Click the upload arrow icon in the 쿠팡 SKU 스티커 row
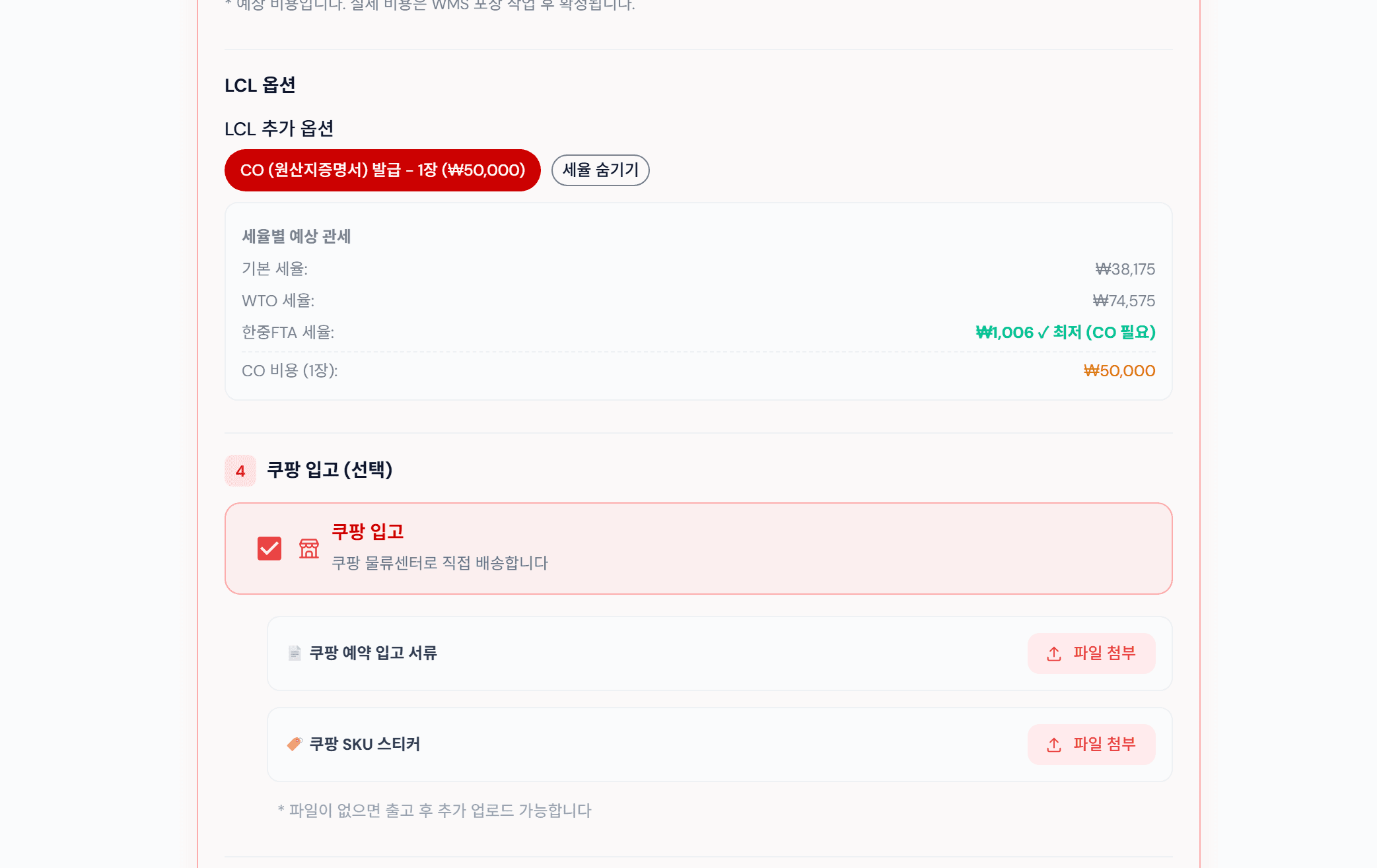 click(1054, 745)
